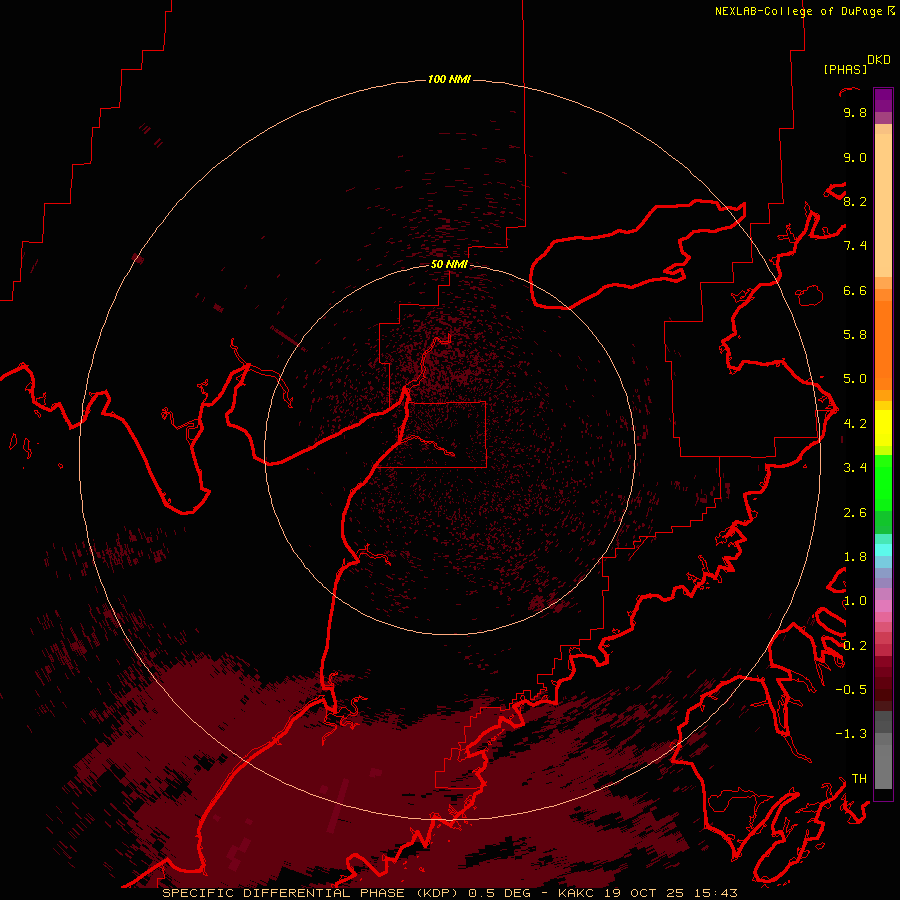Click the 4.2 scale value

pyautogui.click(x=855, y=424)
